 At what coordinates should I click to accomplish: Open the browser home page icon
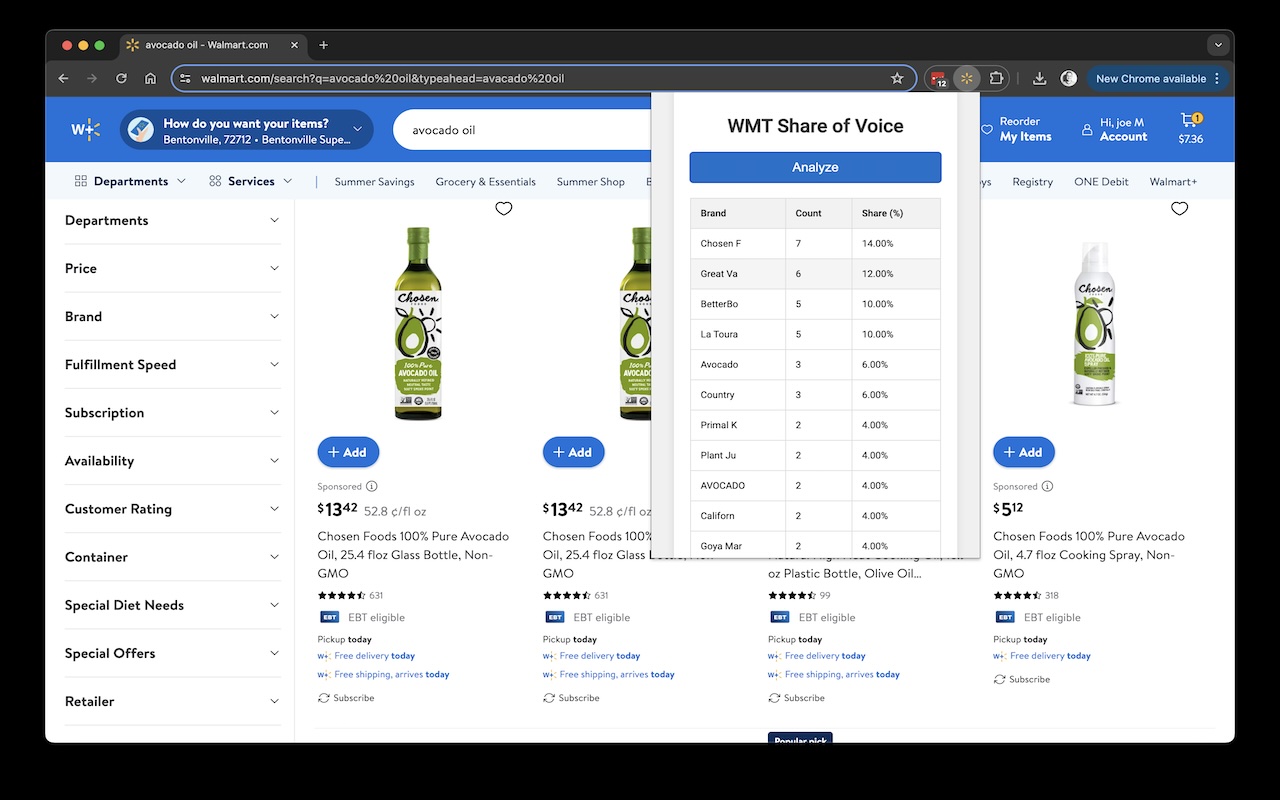(x=150, y=78)
